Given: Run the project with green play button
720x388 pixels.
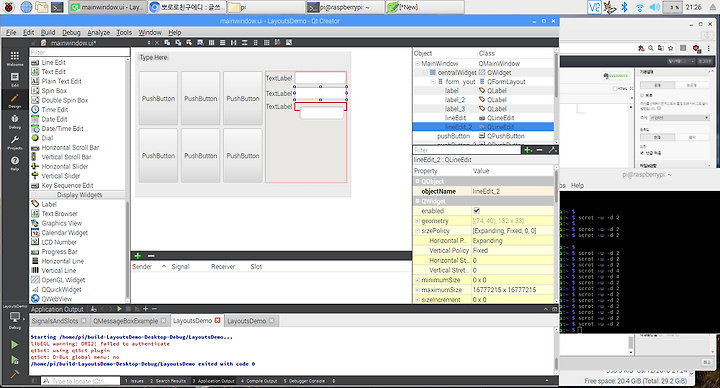Looking at the screenshot, I should (15, 344).
